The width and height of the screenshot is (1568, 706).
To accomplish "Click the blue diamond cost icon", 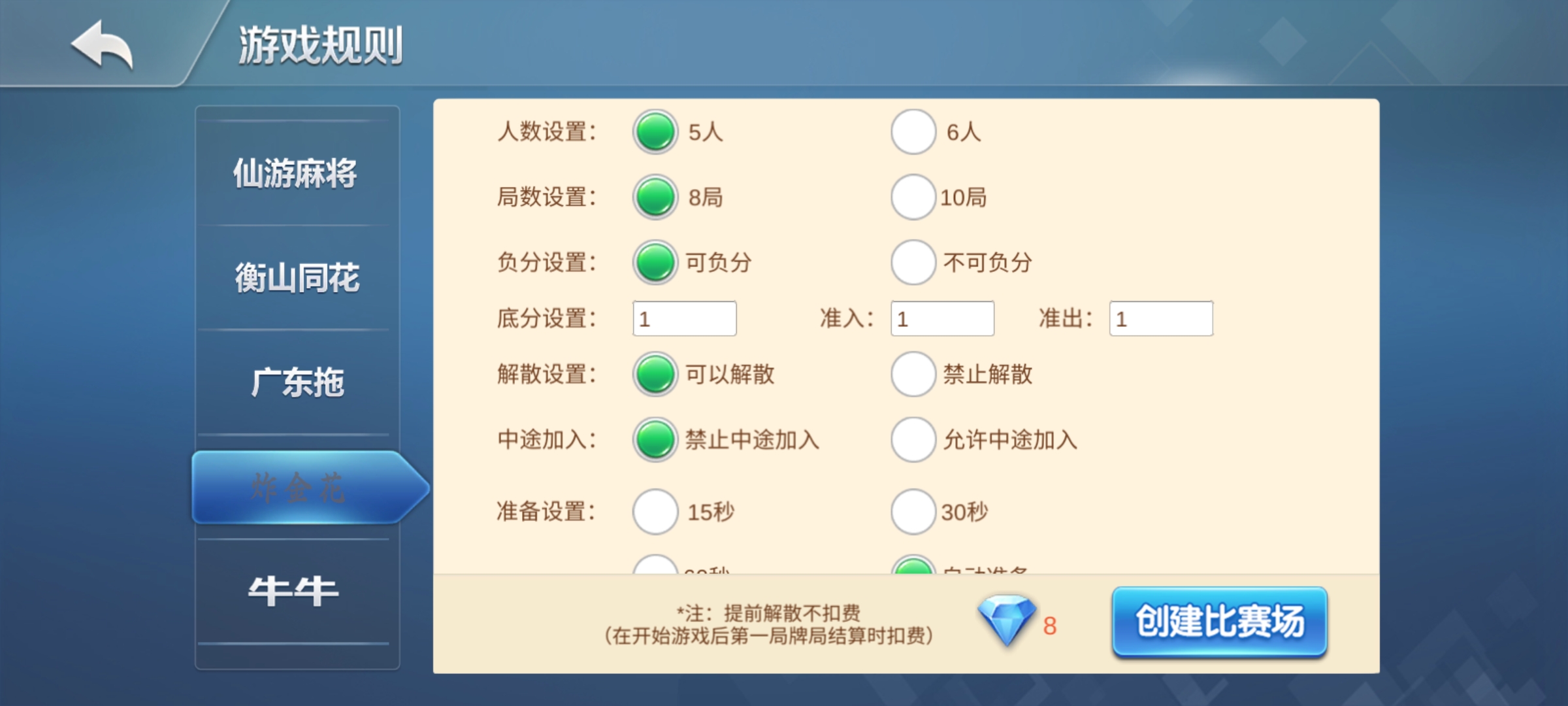I will (x=1007, y=620).
